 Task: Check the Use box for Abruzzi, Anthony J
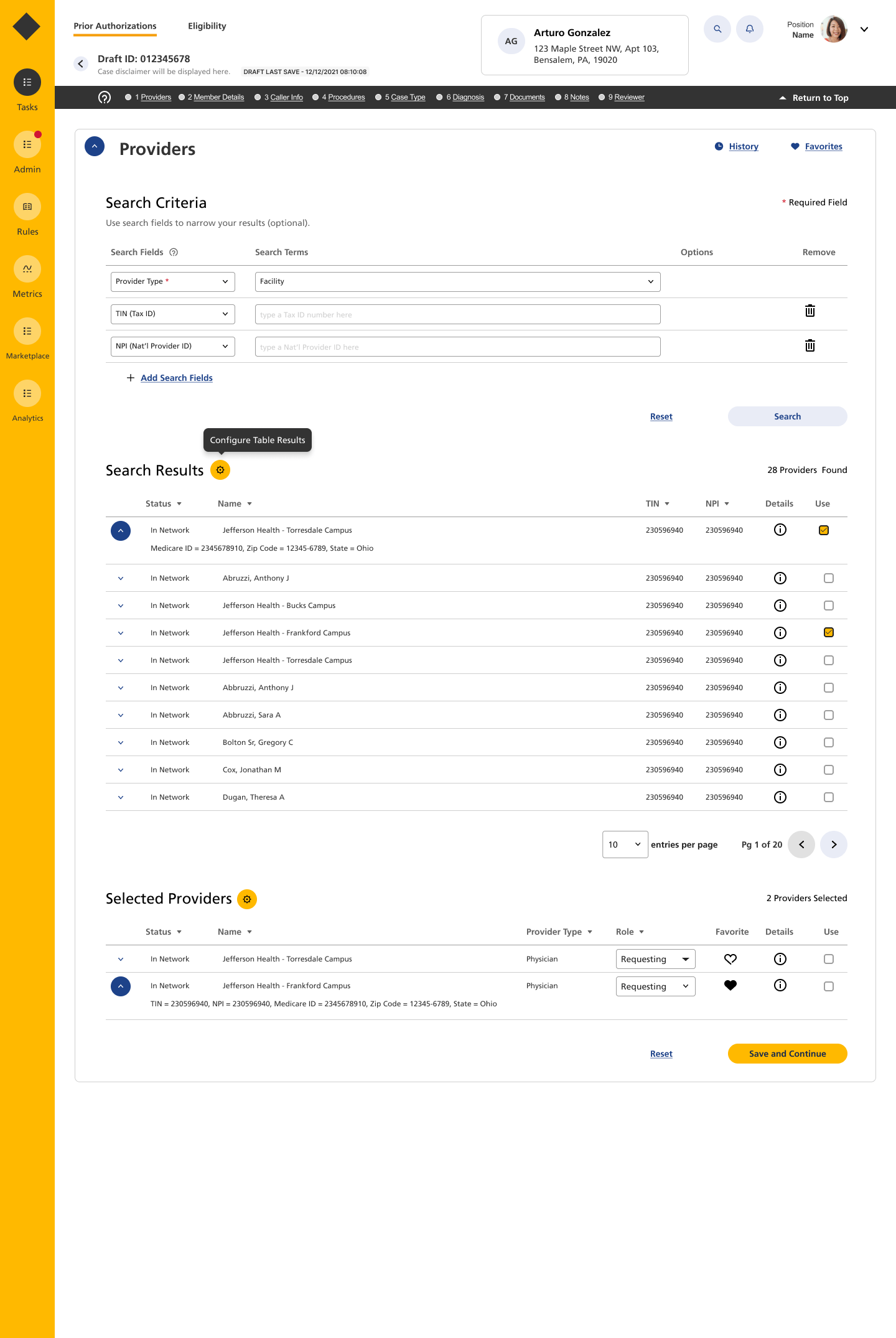tap(828, 578)
